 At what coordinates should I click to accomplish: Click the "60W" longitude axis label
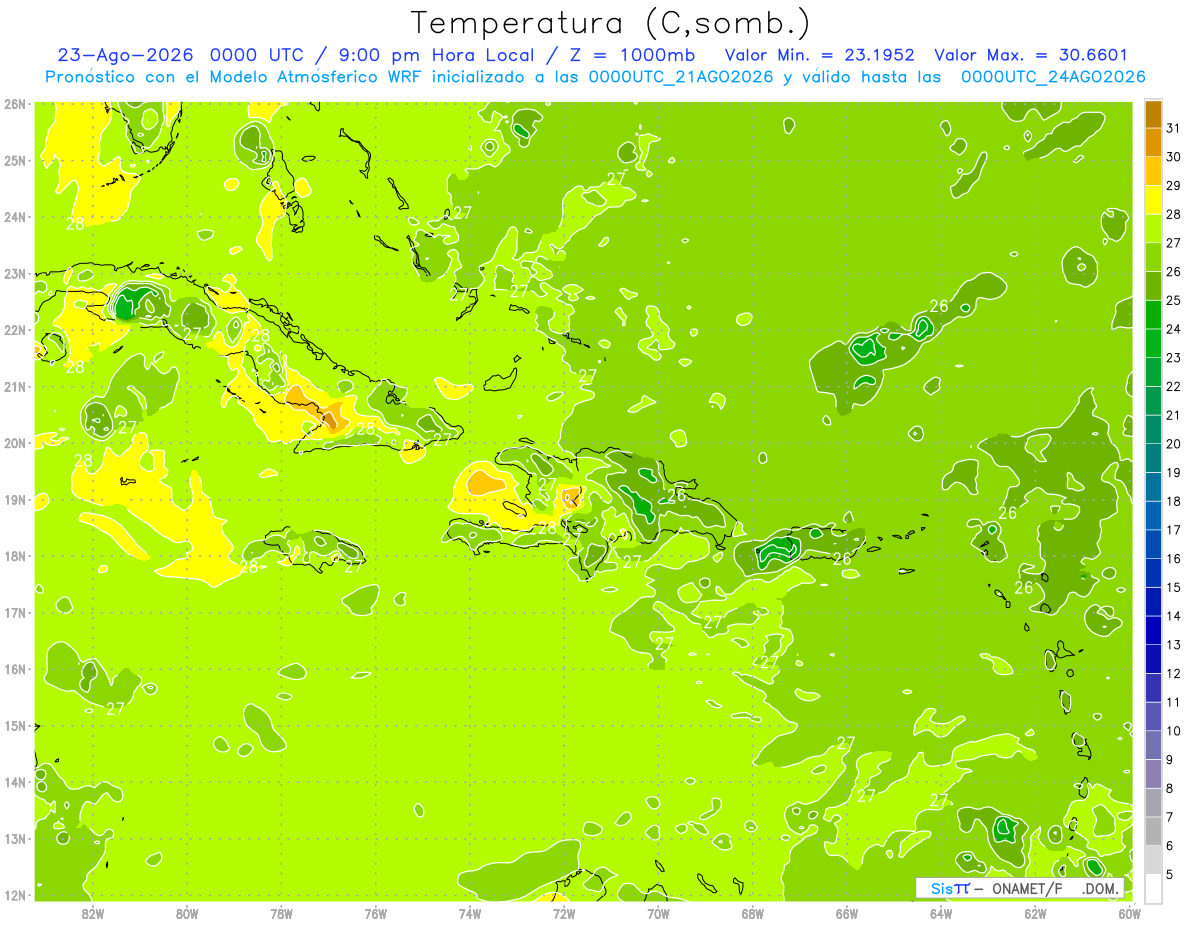tap(1129, 913)
